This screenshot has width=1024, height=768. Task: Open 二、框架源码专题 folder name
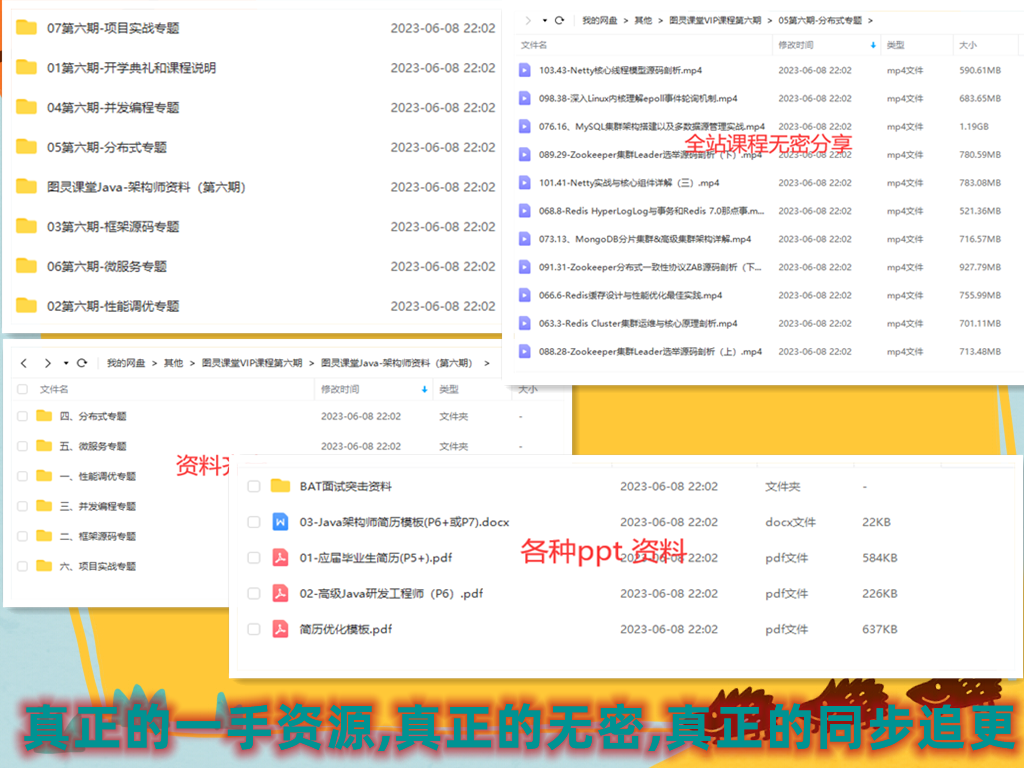click(x=97, y=536)
